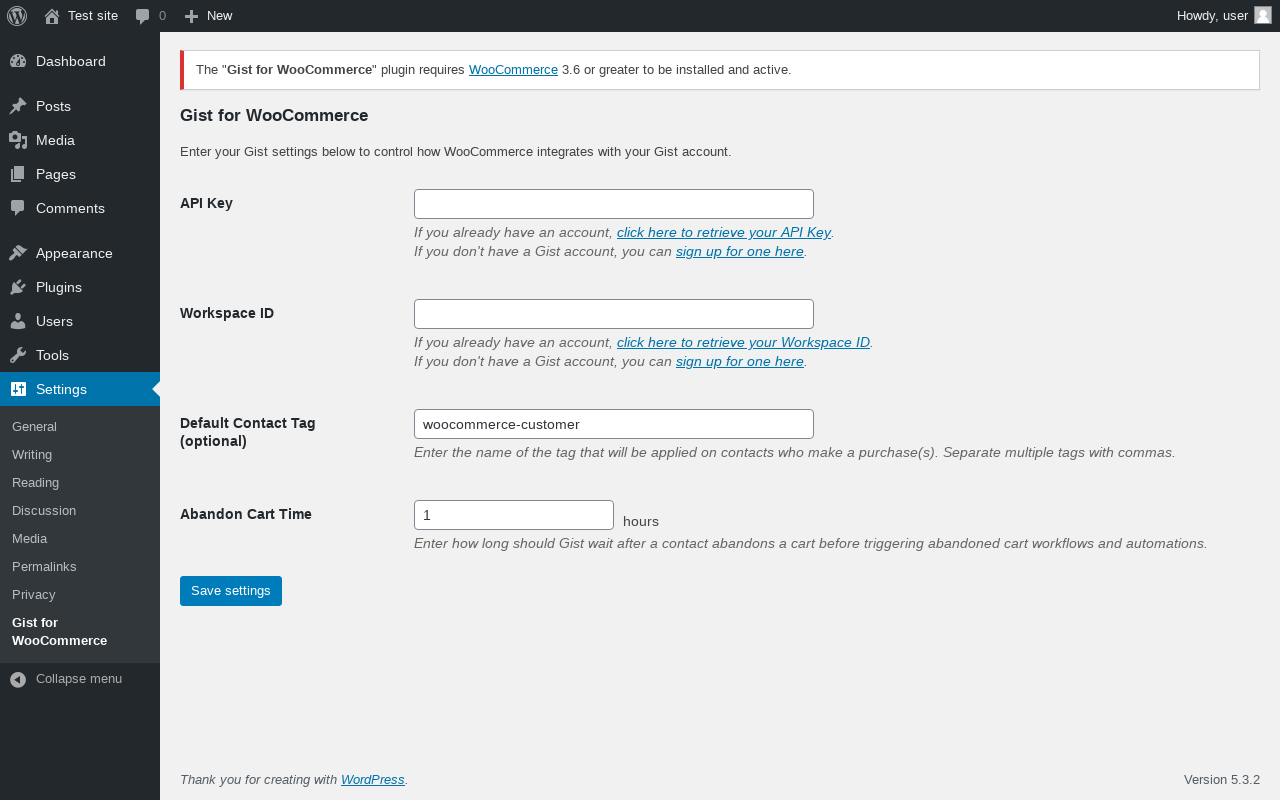
Task: Open the user avatar in top right
Action: pos(1263,15)
